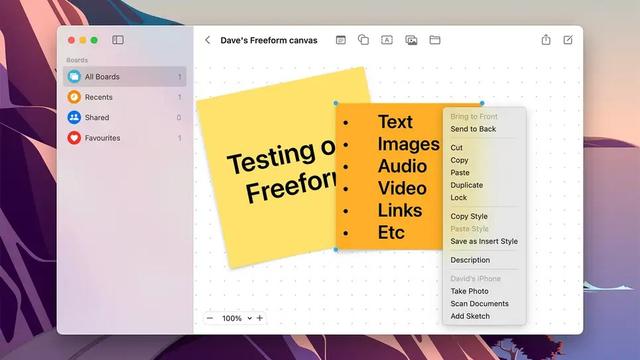Go back with the left chevron
Image resolution: width=640 pixels, height=360 pixels.
[x=207, y=40]
